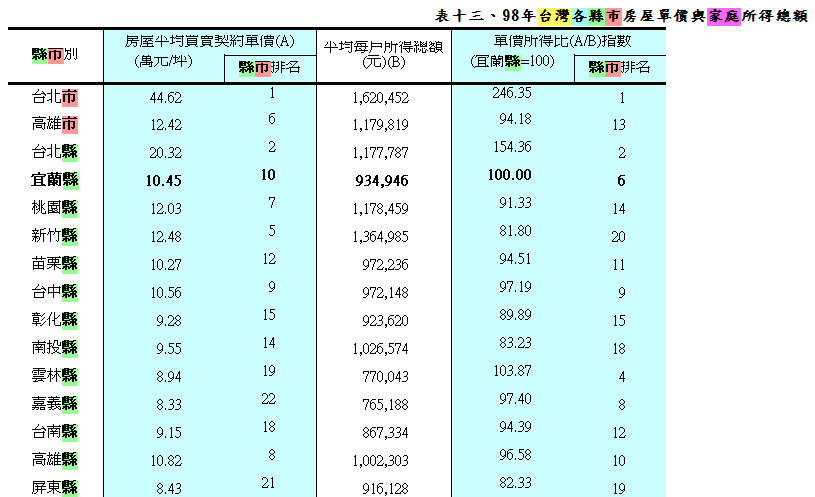Screen dimensions: 815x497
Task: Click the 台中縣 row label
Action: click(x=54, y=292)
